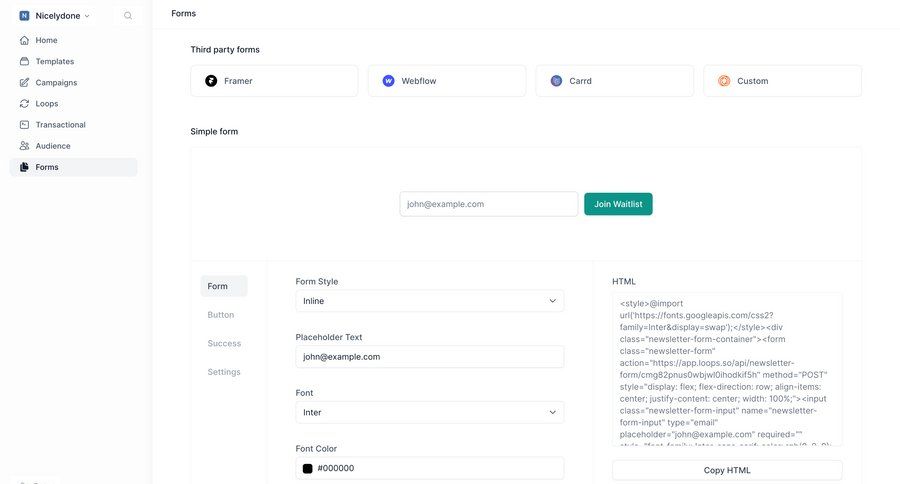Click the Copy HTML button
The width and height of the screenshot is (900, 484).
tap(727, 470)
